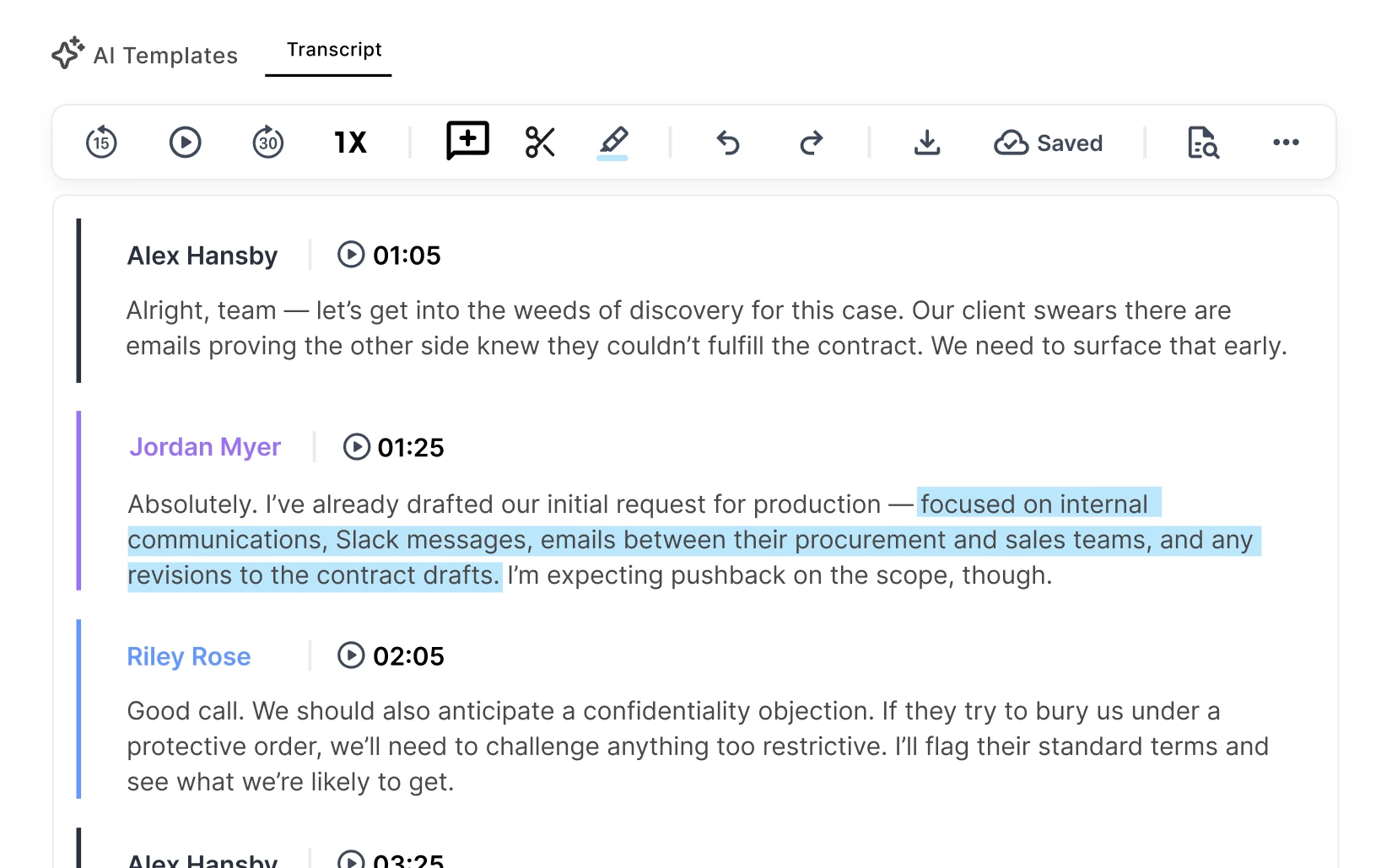Viewport: 1392px width, 868px height.
Task: Open AI Templates
Action: (x=143, y=55)
